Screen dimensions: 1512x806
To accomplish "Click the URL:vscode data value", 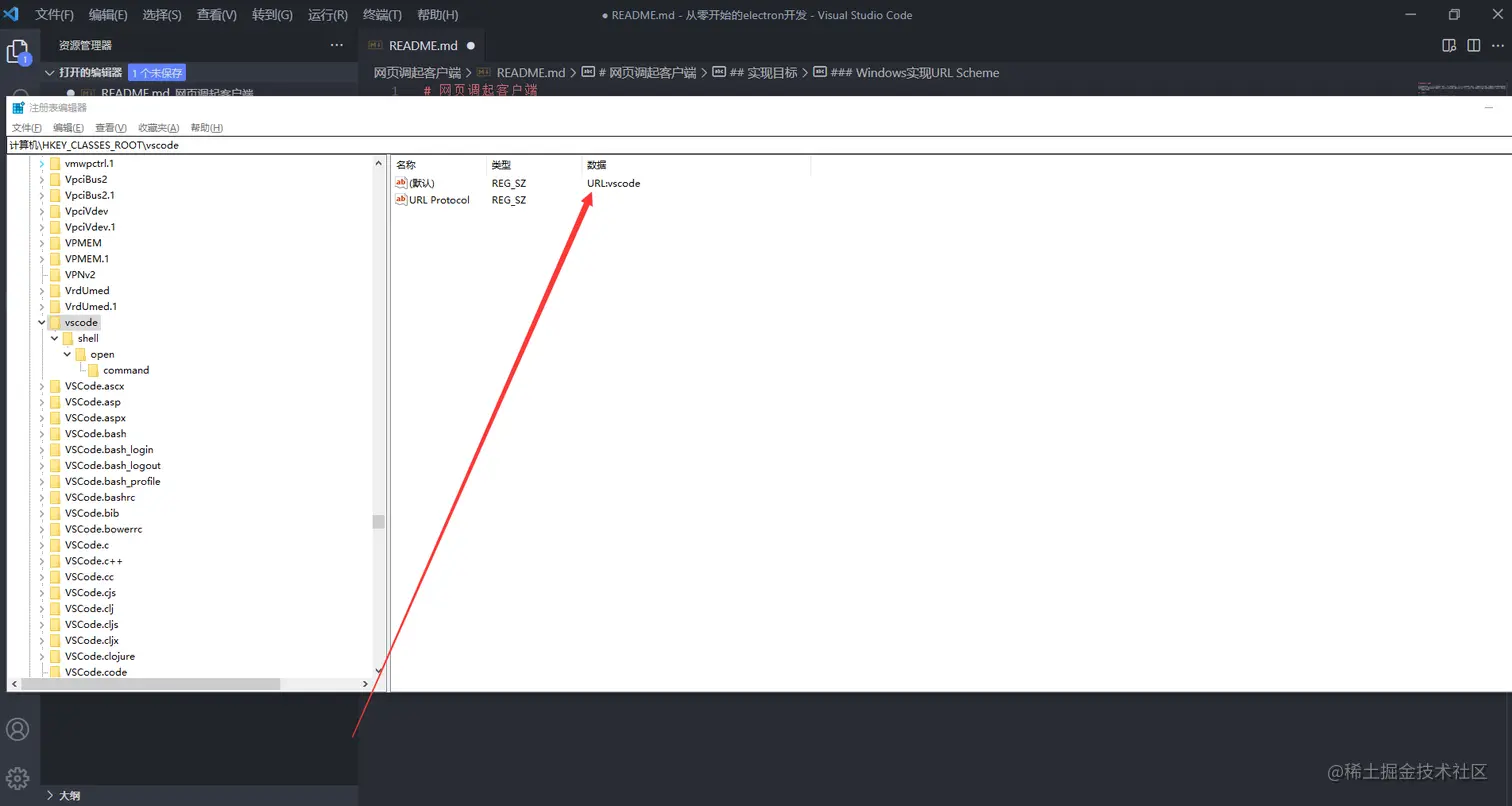I will [x=613, y=184].
